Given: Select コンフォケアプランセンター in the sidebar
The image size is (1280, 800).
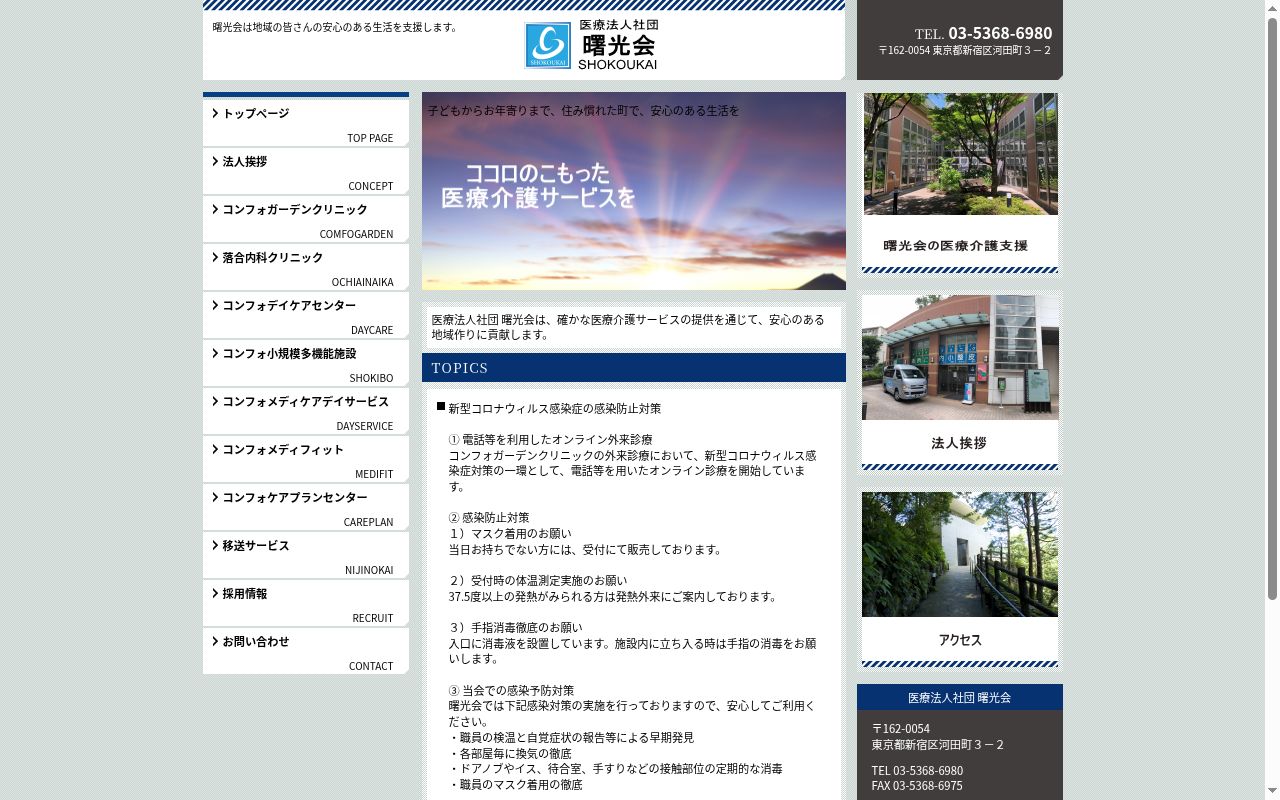Looking at the screenshot, I should 306,508.
